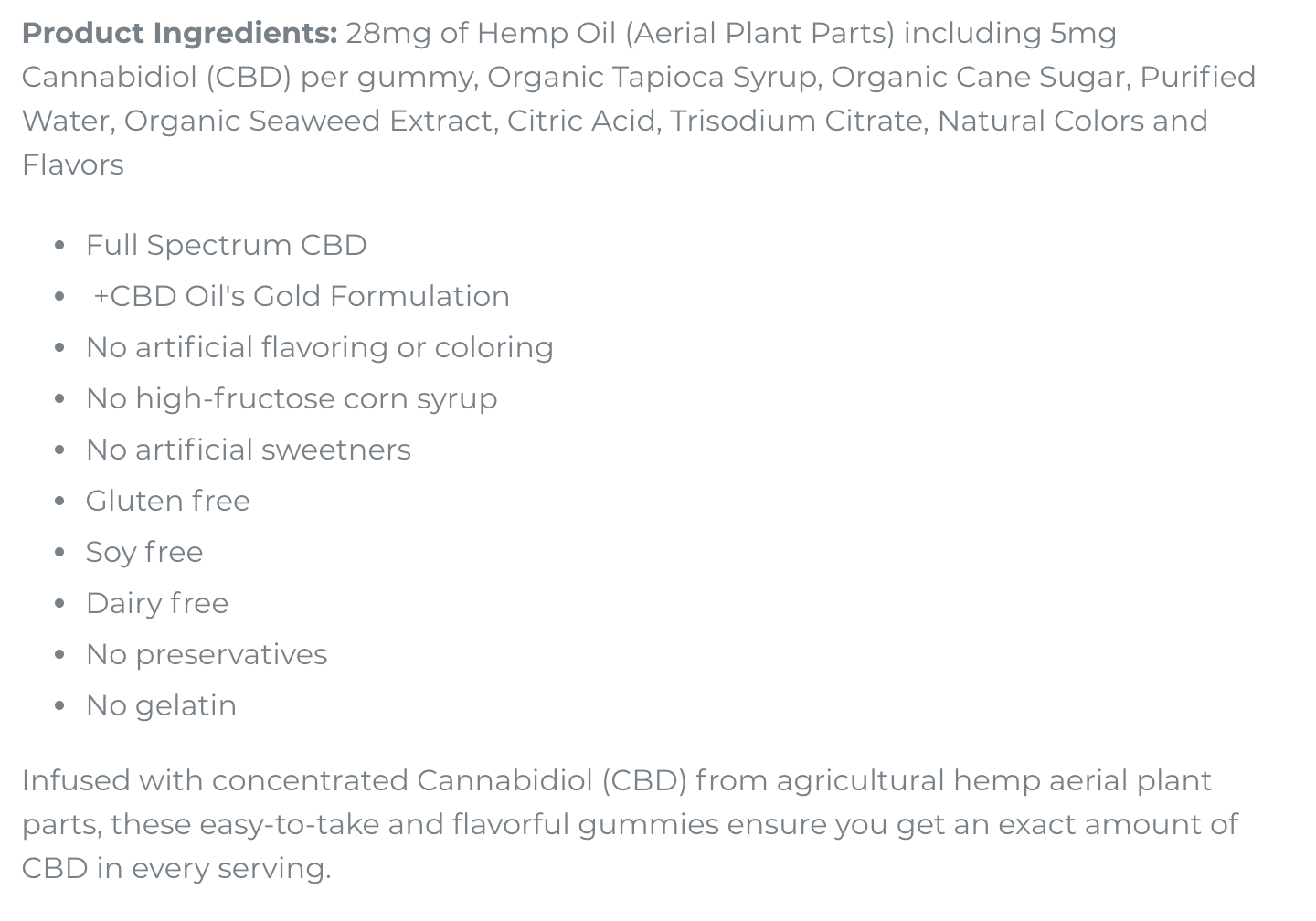Click the 'Product Ingredients:' bold heading

tap(179, 34)
